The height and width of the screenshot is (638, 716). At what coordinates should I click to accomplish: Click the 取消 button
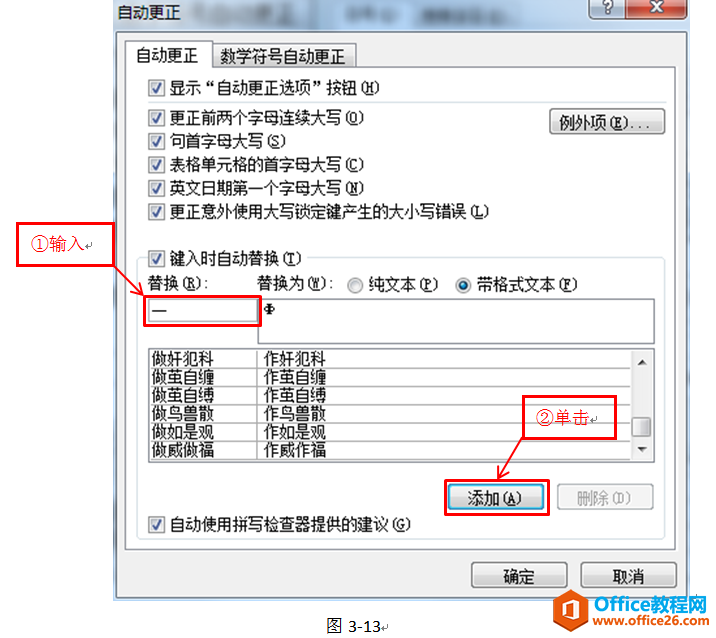coord(628,575)
